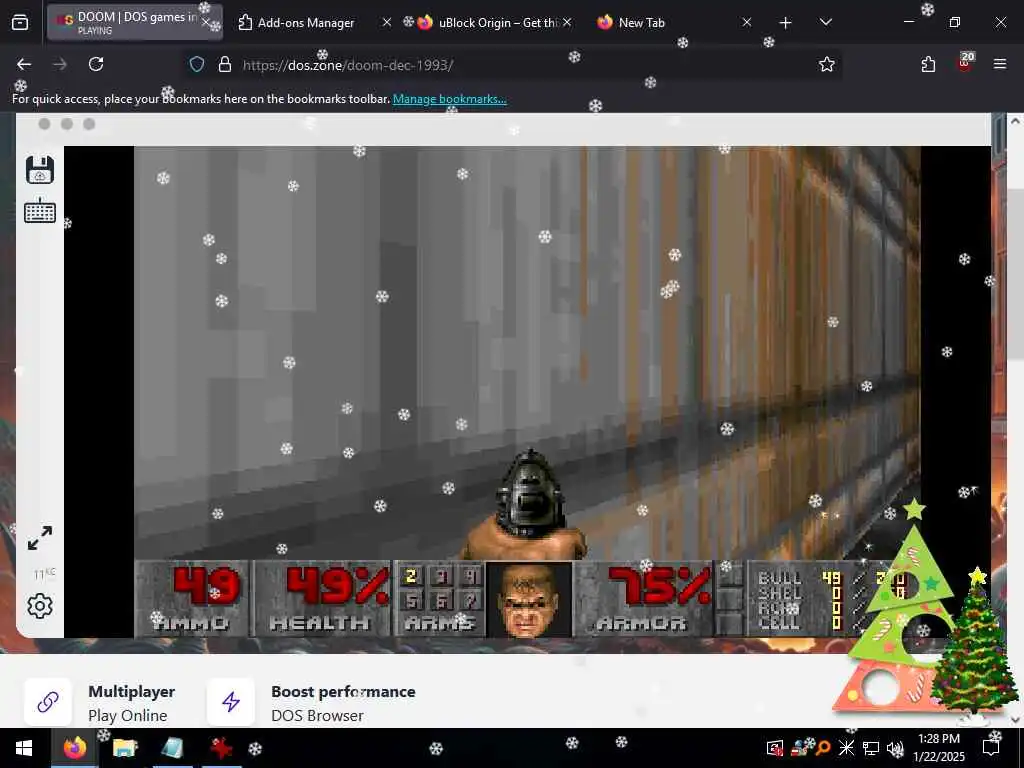Open the uBlock Origin toolbar icon
The height and width of the screenshot is (768, 1024).
(965, 63)
